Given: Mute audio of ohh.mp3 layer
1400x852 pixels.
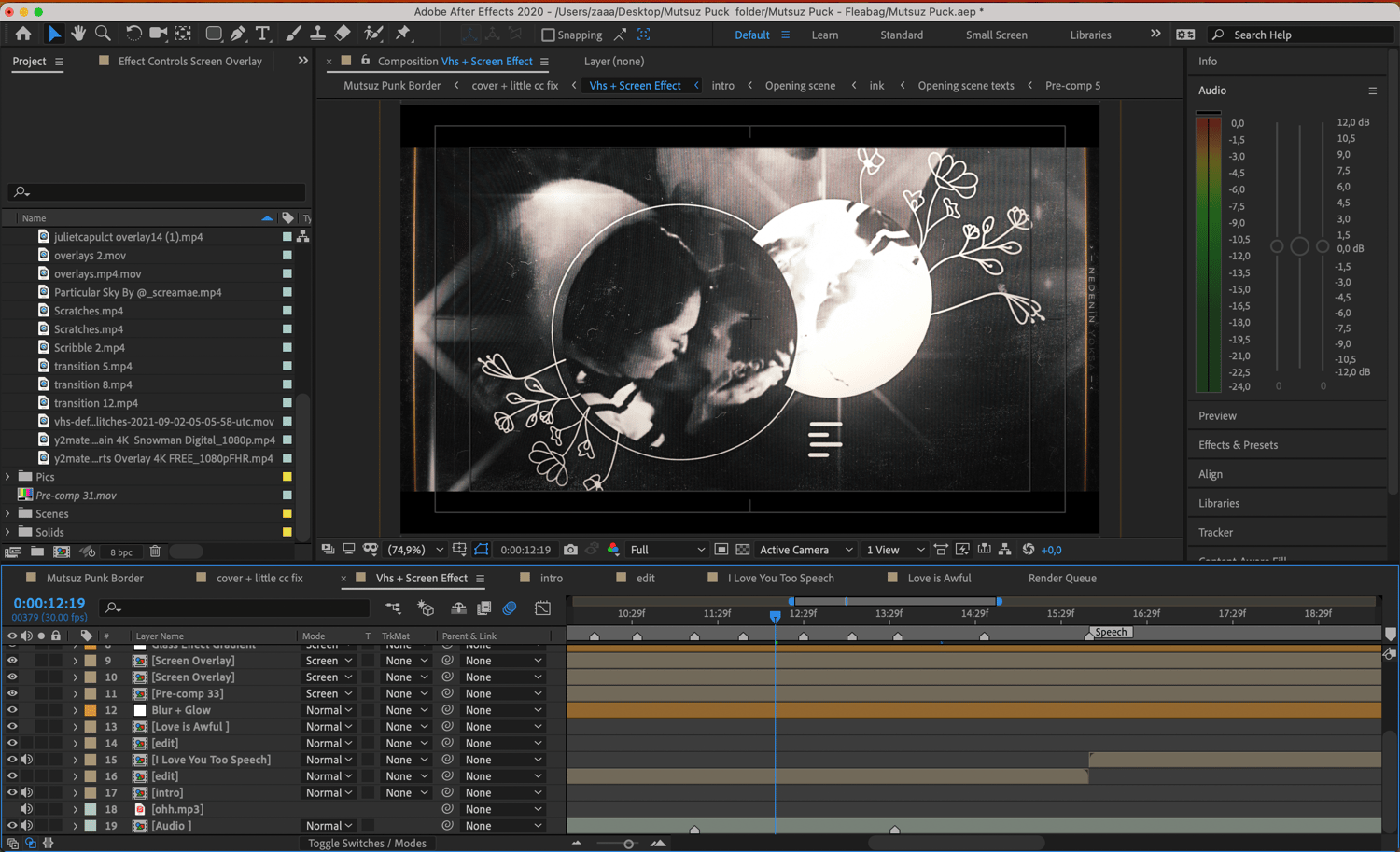Looking at the screenshot, I should [27, 809].
